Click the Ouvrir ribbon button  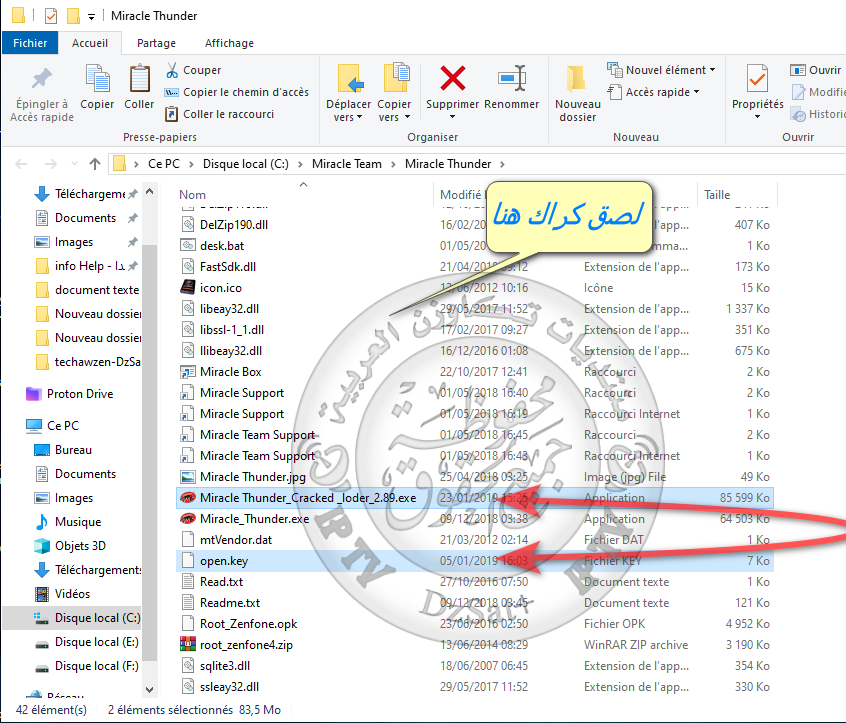[x=816, y=70]
